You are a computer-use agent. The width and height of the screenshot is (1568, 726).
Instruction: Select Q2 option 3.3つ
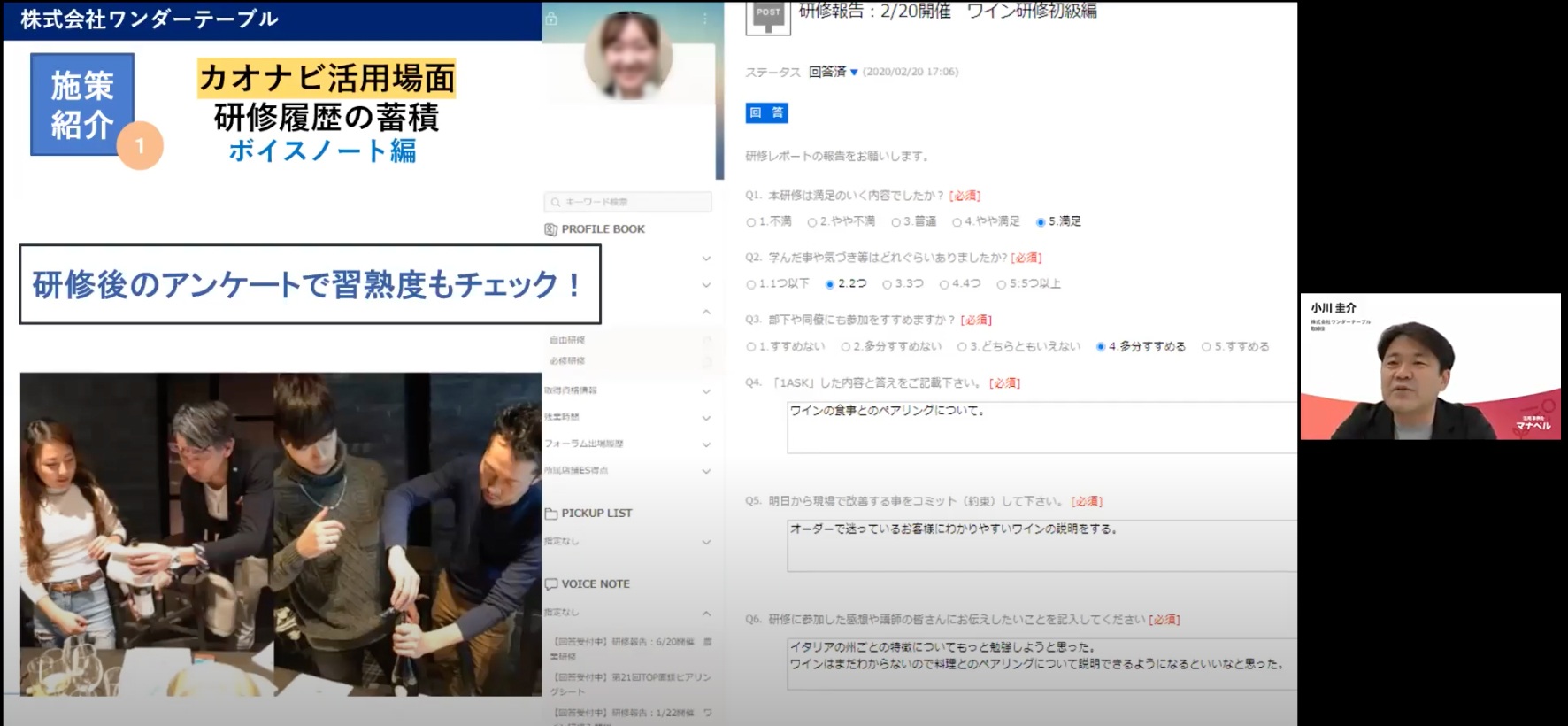click(888, 284)
